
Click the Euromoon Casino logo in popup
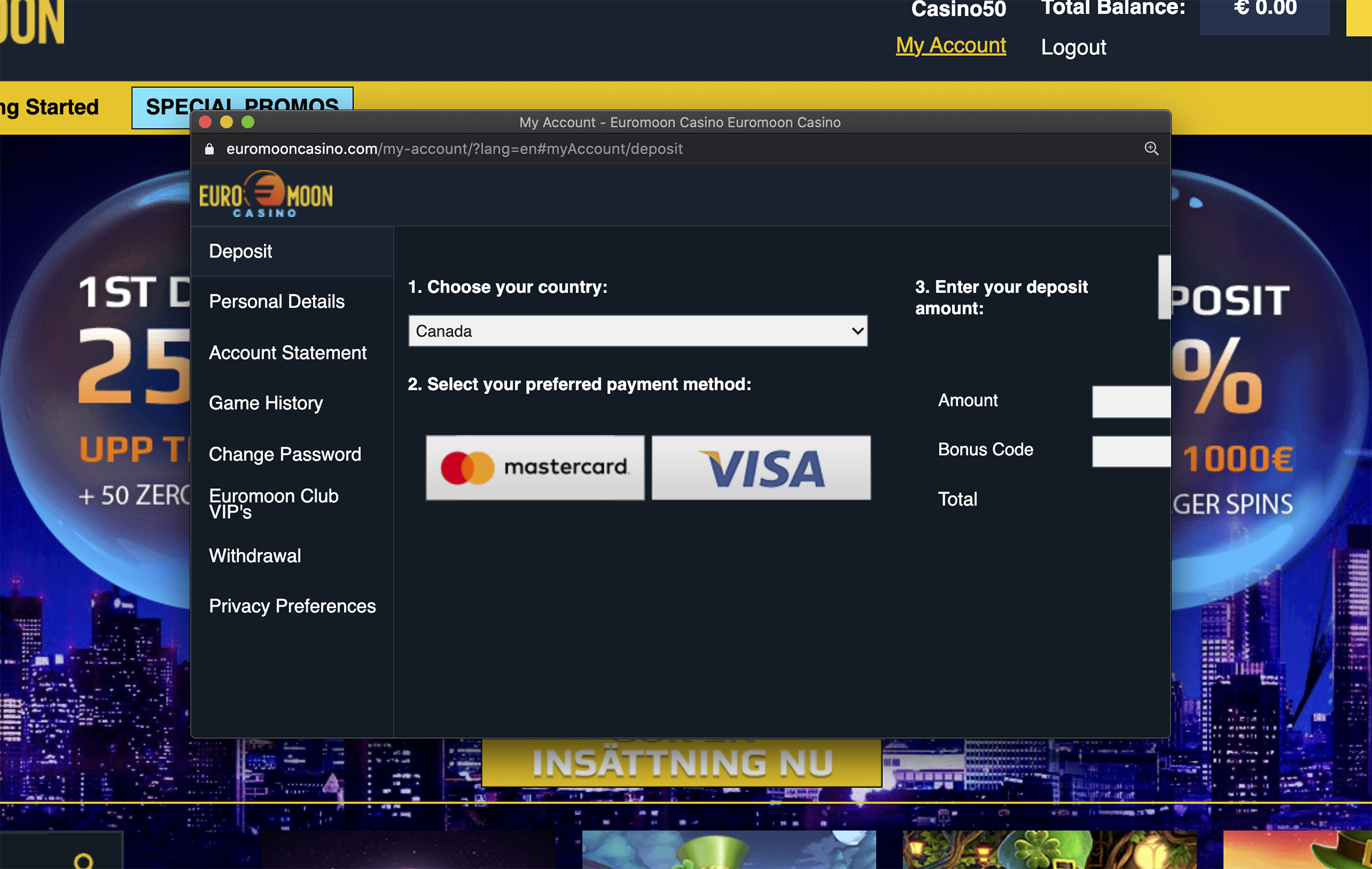click(x=265, y=194)
